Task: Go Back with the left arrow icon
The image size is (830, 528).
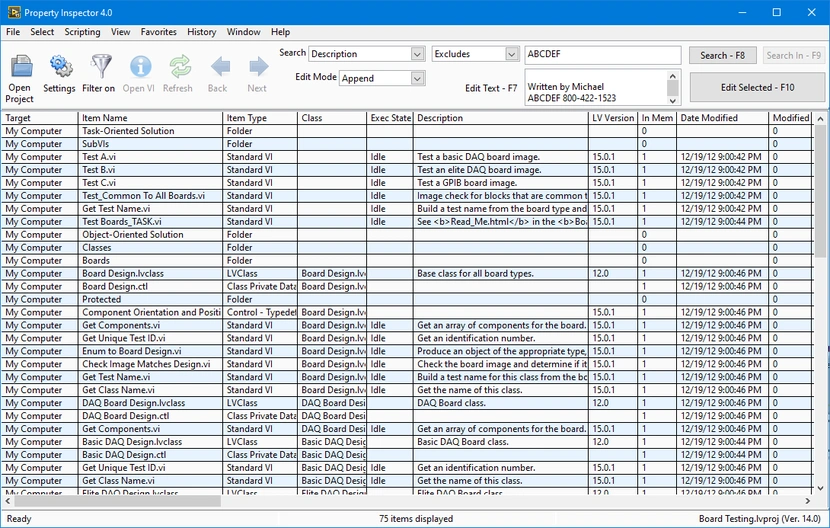Action: coord(220,67)
